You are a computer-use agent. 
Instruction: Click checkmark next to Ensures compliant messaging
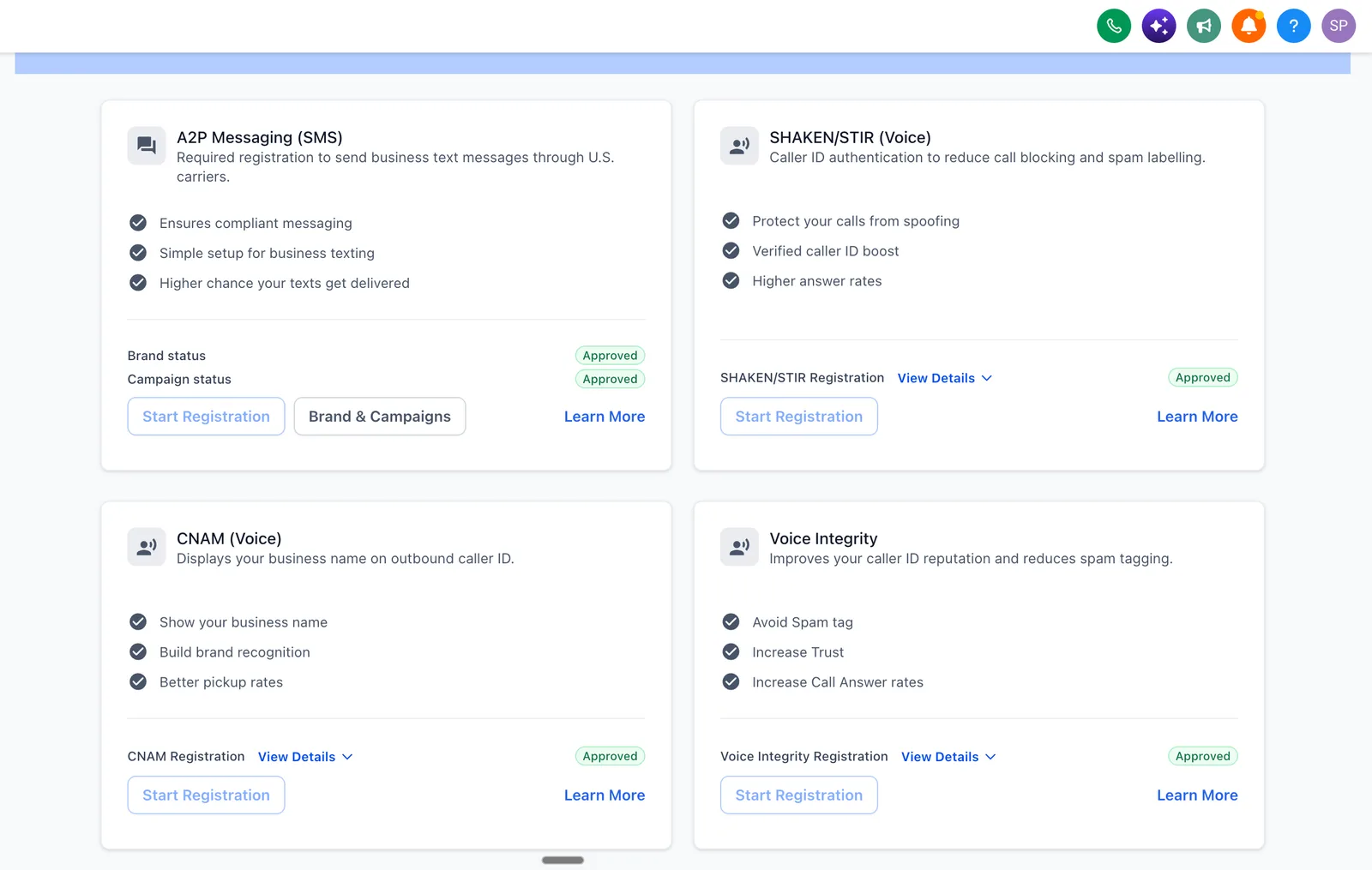click(x=138, y=223)
